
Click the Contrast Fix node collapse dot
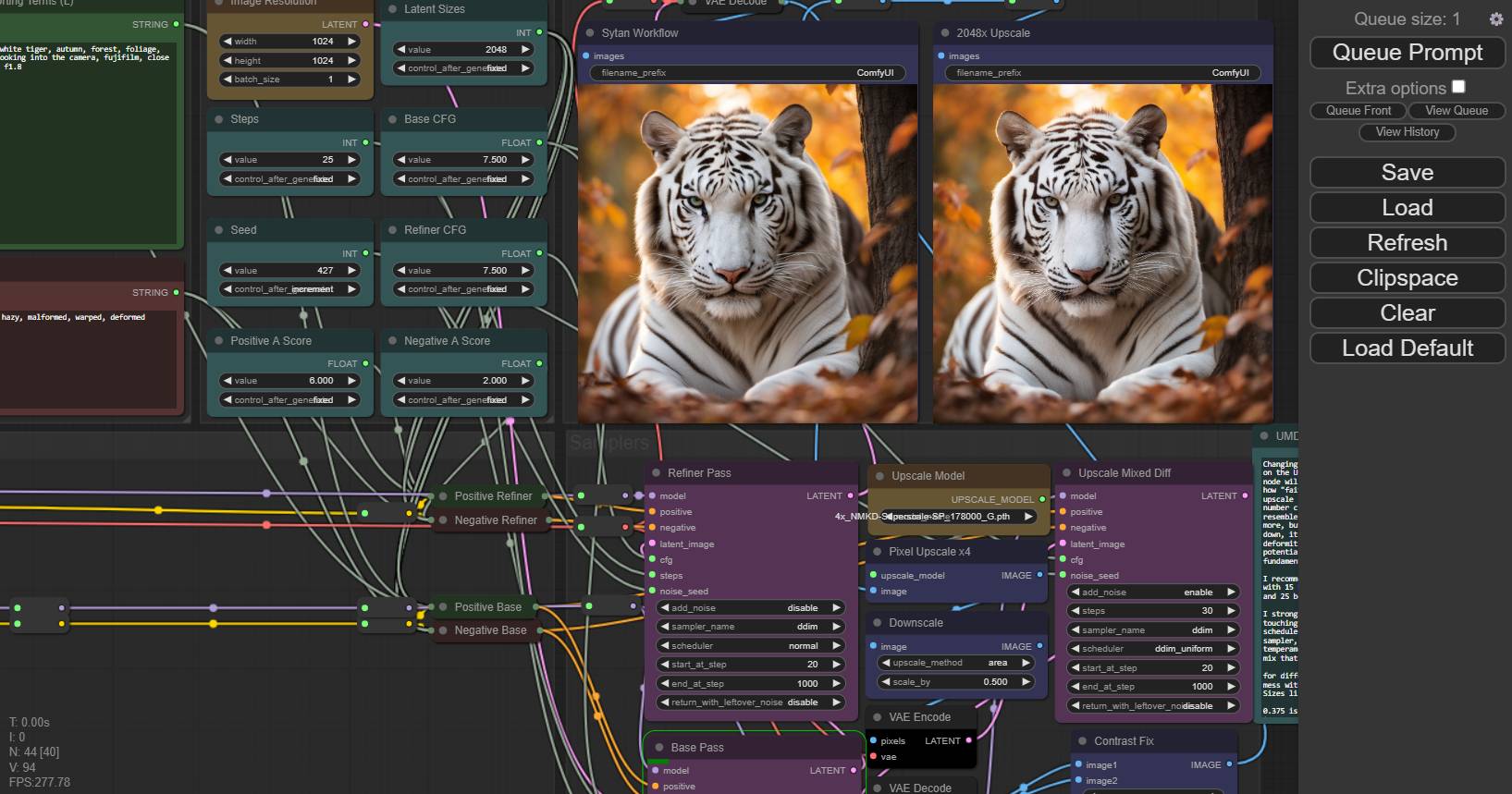(x=1083, y=741)
